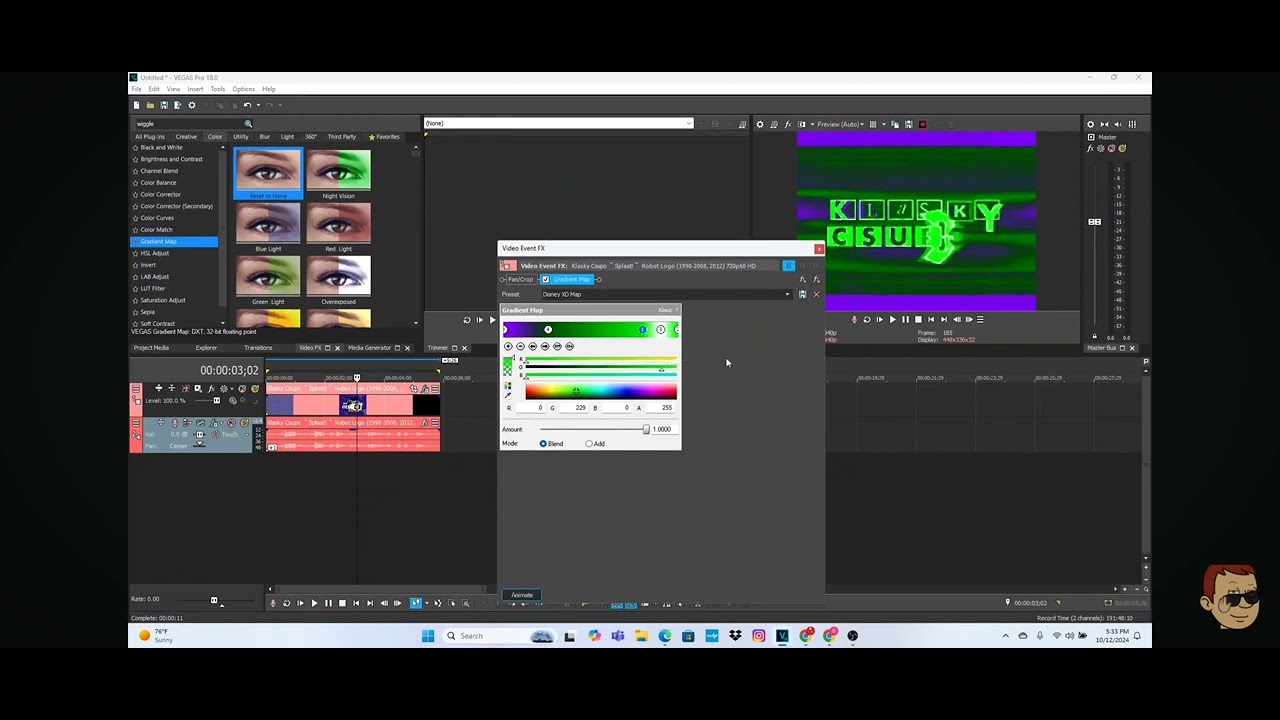The width and height of the screenshot is (1280, 720).
Task: Open track FX on the video track
Action: click(x=211, y=389)
